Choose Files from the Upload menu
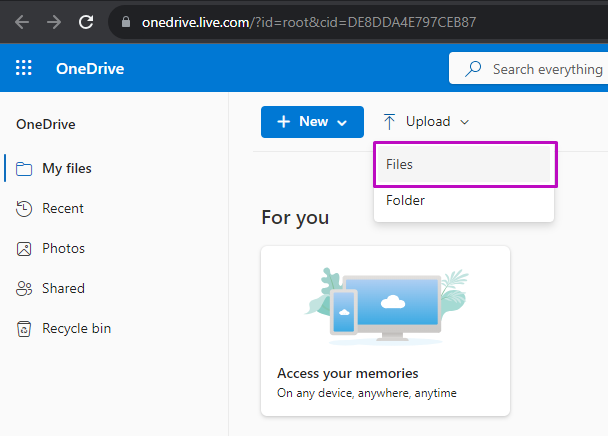Image resolution: width=608 pixels, height=436 pixels. click(x=464, y=164)
